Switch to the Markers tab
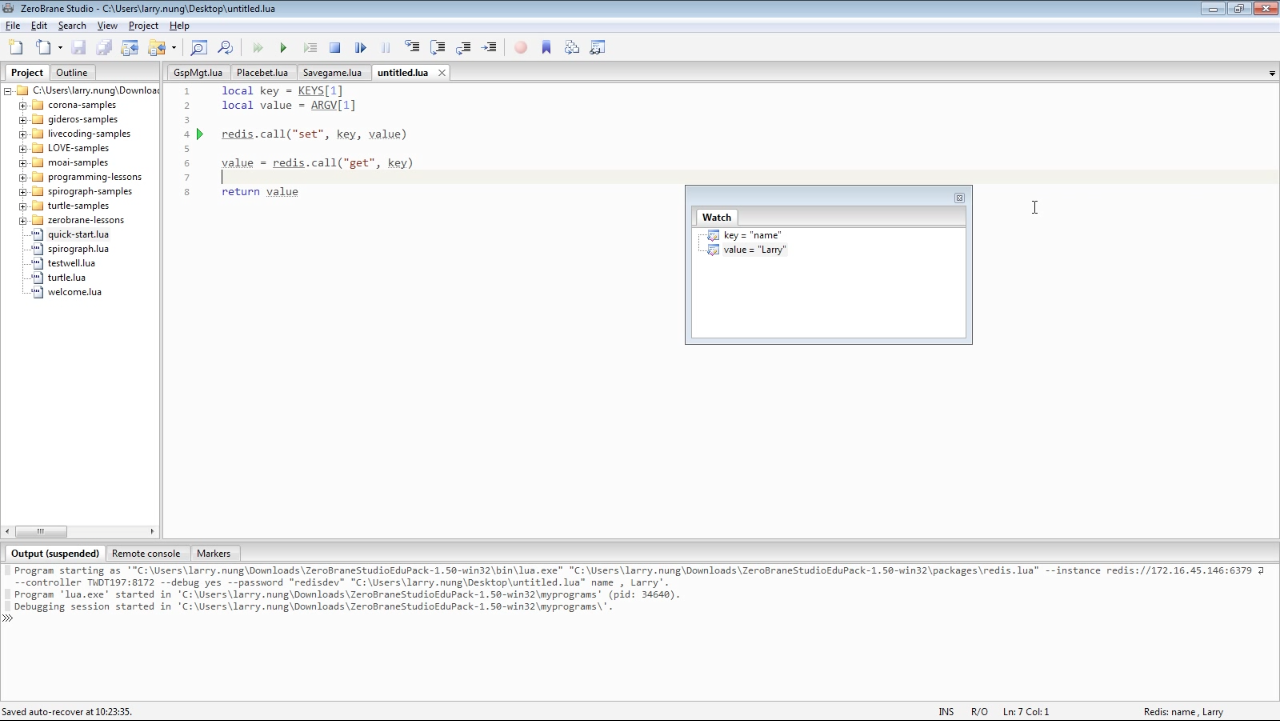This screenshot has height=721, width=1280. pyautogui.click(x=213, y=554)
